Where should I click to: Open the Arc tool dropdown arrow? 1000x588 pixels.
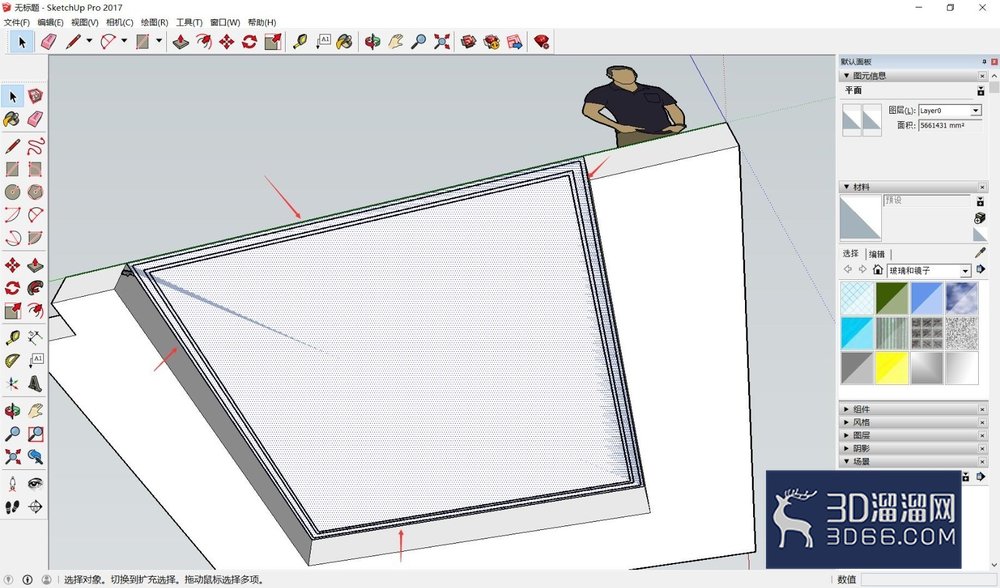pos(124,41)
